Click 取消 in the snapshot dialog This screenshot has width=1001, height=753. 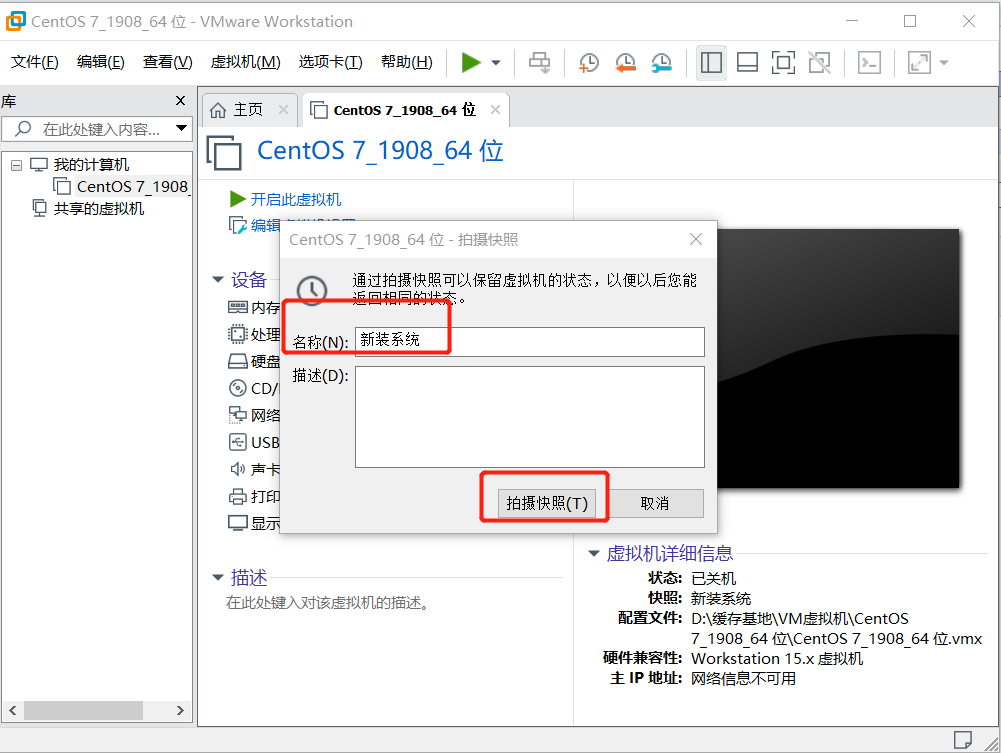click(x=655, y=503)
